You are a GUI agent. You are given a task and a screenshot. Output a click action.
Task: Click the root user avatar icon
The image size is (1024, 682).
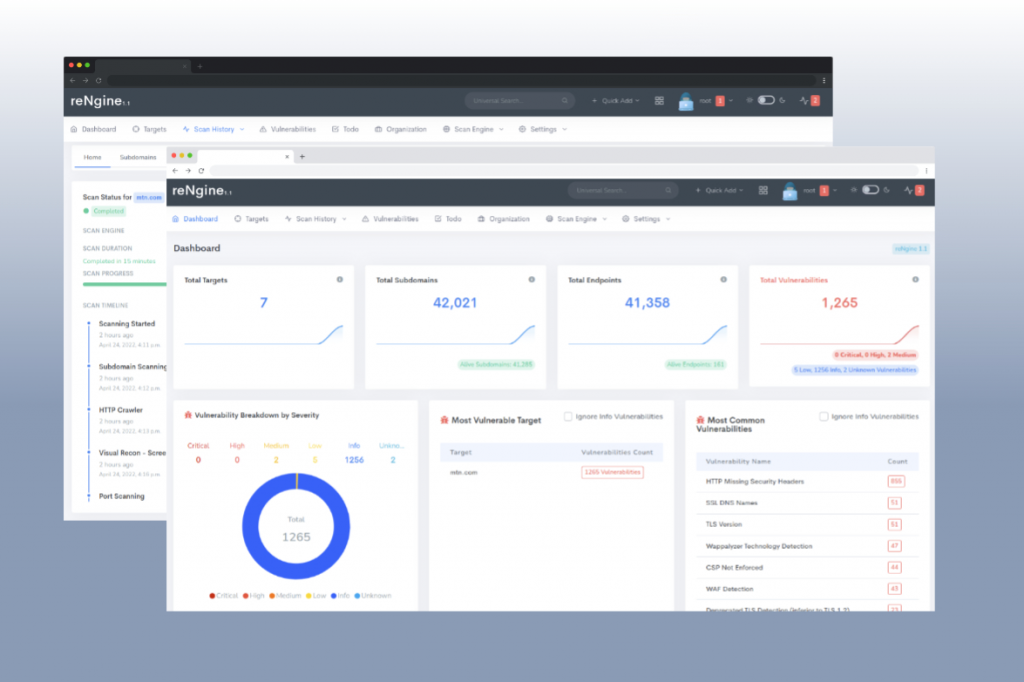(790, 191)
